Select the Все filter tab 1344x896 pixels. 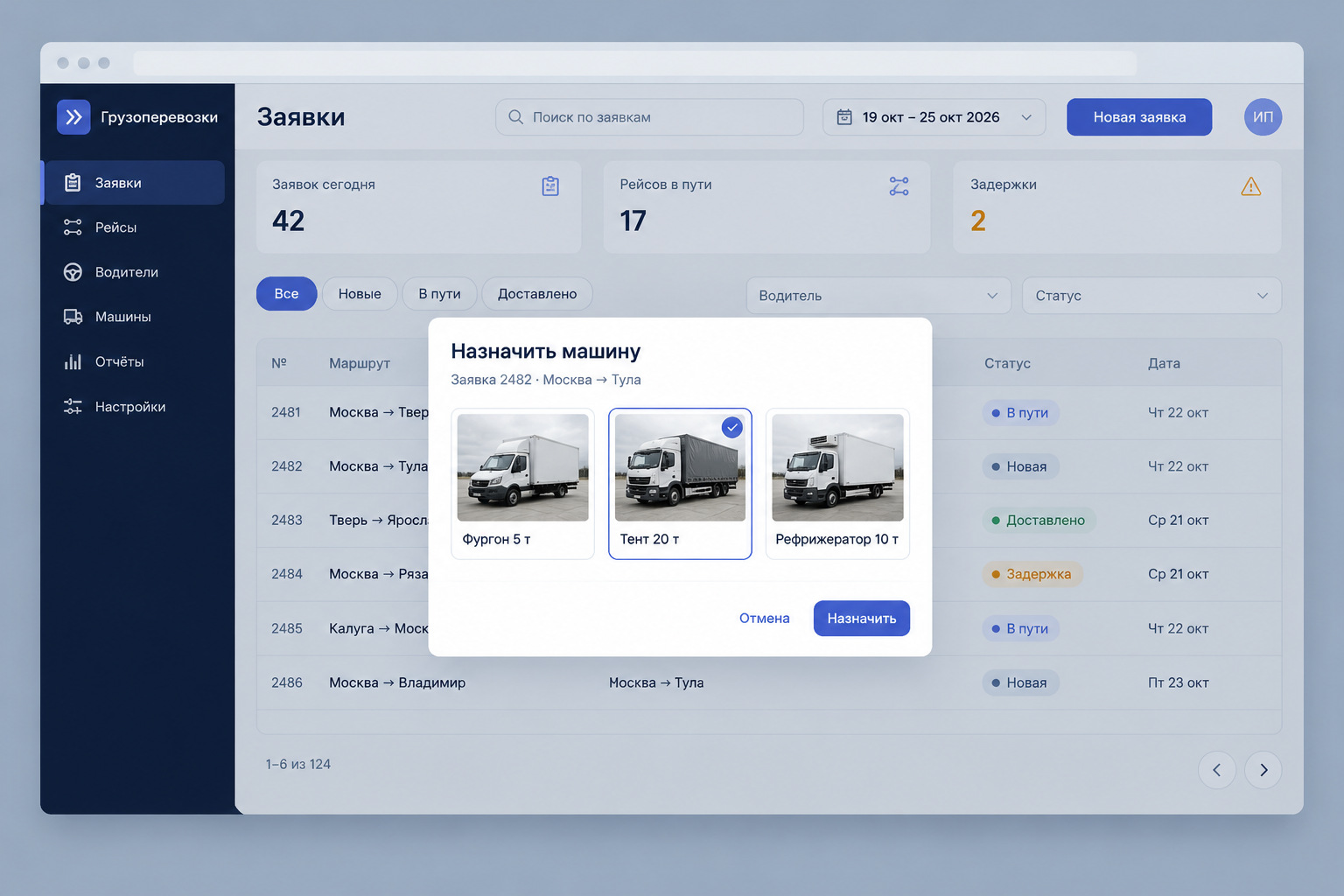click(x=286, y=294)
